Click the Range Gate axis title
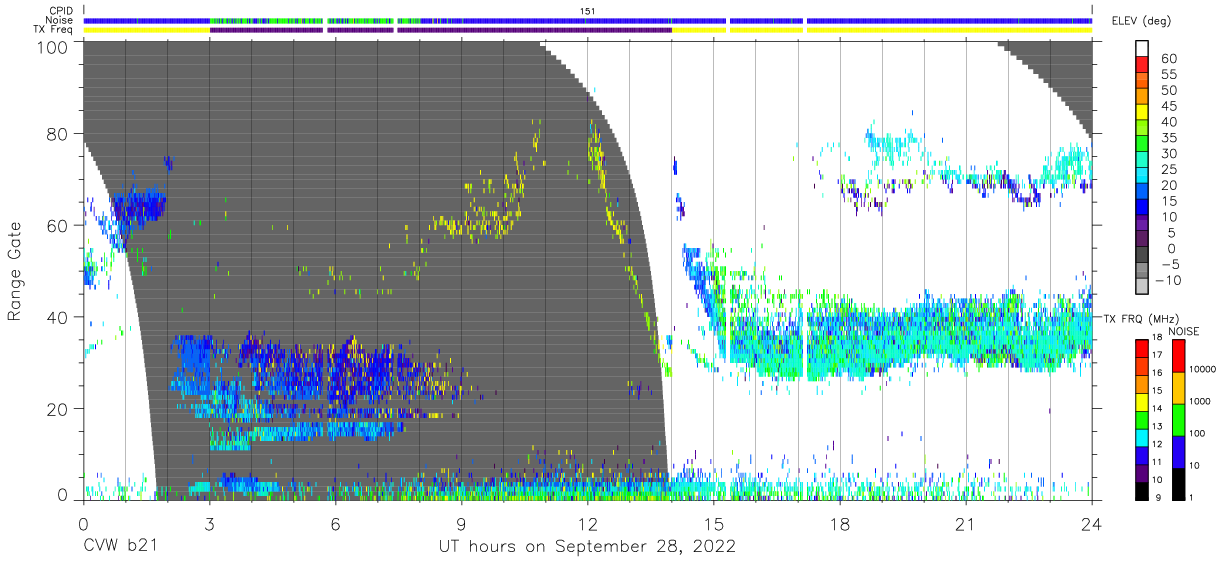Viewport: 1228px width, 567px height. tap(15, 271)
